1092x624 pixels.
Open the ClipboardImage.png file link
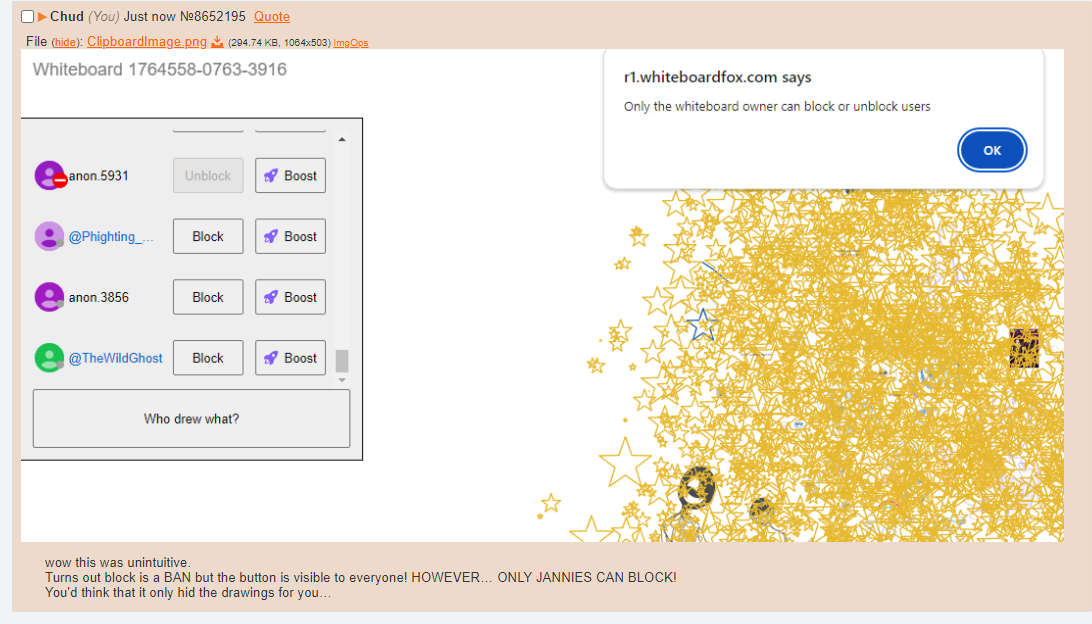click(147, 42)
